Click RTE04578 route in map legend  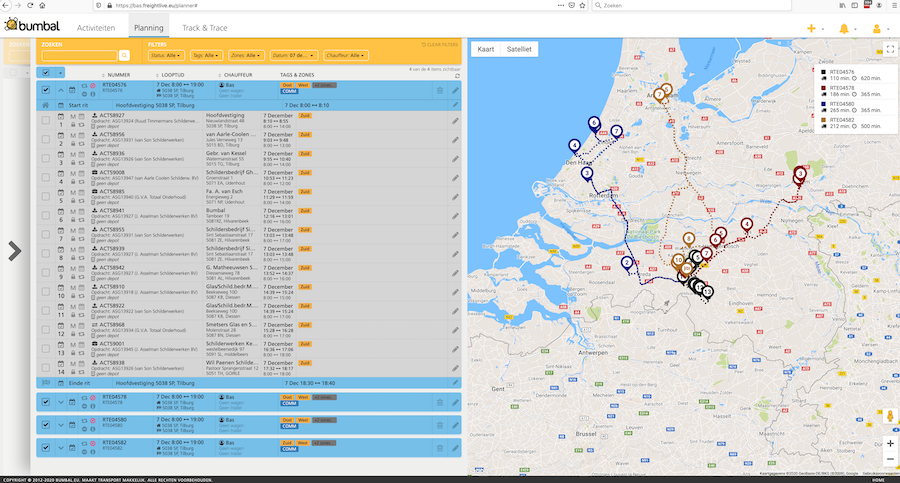(851, 91)
